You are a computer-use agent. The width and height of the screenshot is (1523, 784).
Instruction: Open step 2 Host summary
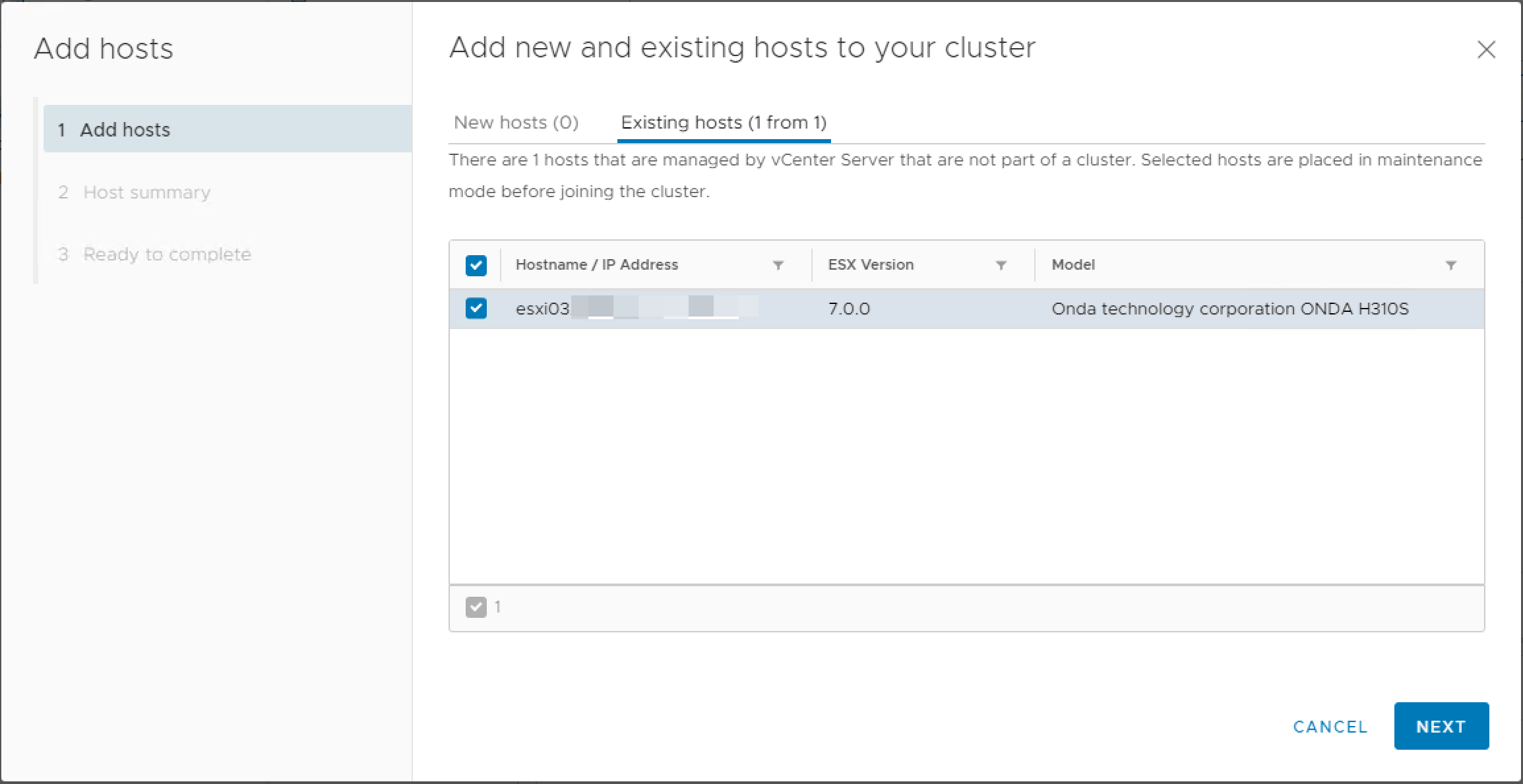(146, 193)
